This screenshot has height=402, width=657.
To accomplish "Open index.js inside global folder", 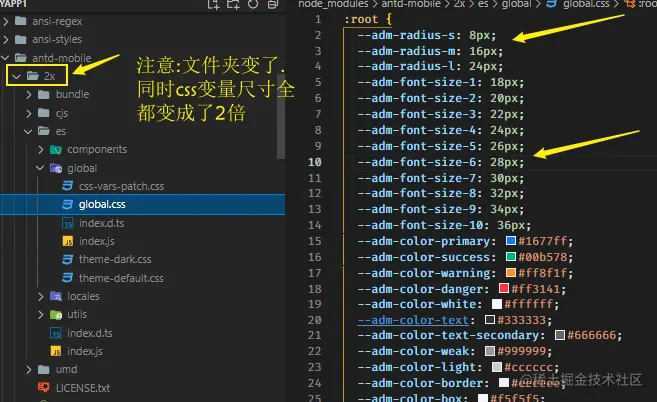I will pos(97,241).
